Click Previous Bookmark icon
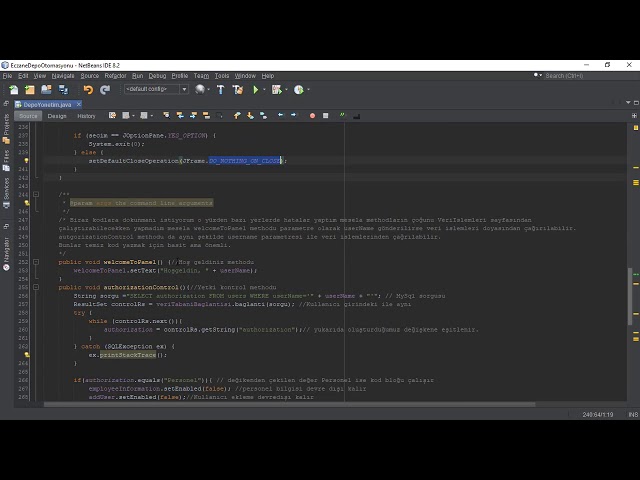 point(237,116)
